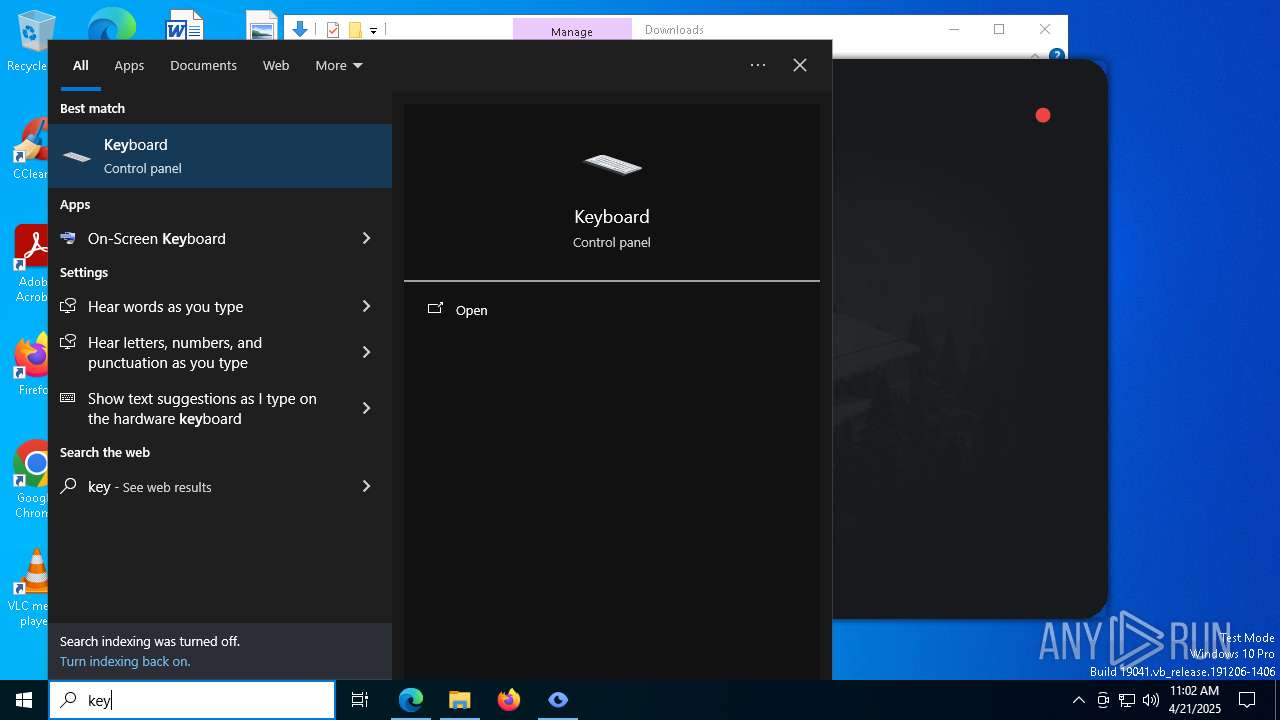Viewport: 1280px width, 720px height.
Task: Click Turn indexing back on link
Action: 125,661
